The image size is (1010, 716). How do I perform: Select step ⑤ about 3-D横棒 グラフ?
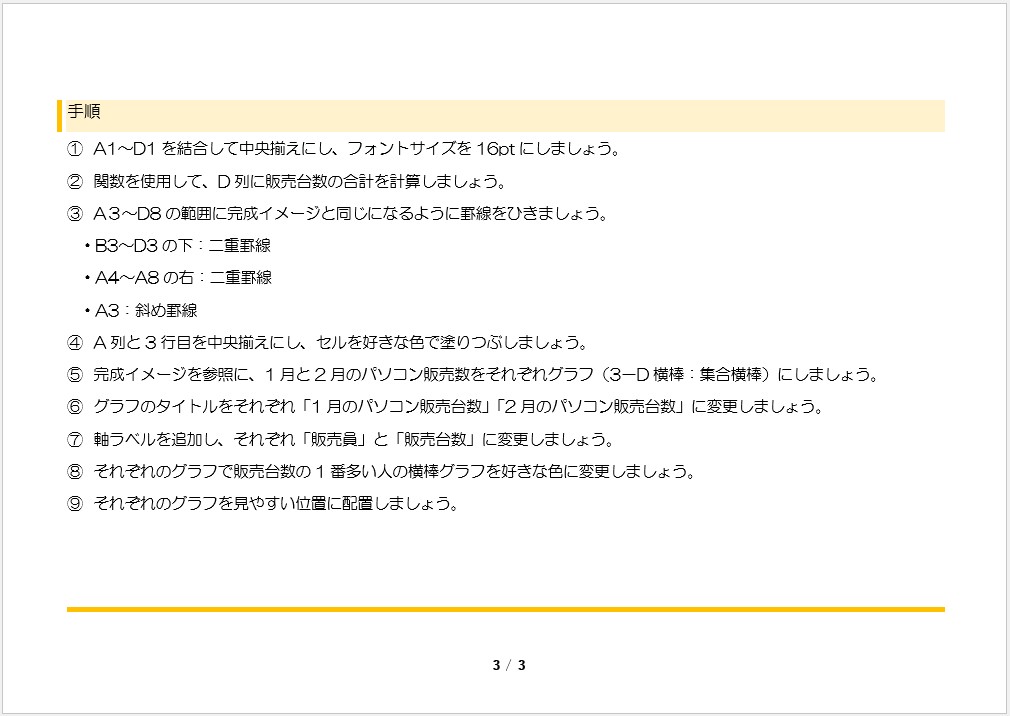[x=473, y=374]
